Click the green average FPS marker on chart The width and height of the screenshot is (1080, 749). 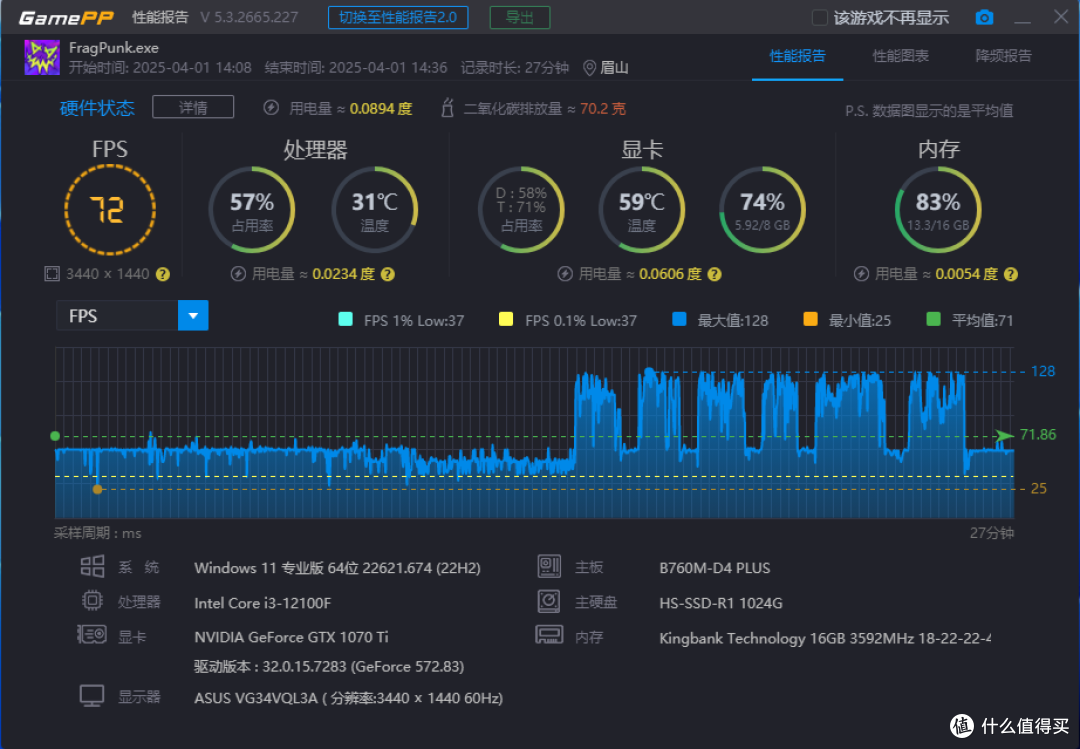coord(55,435)
